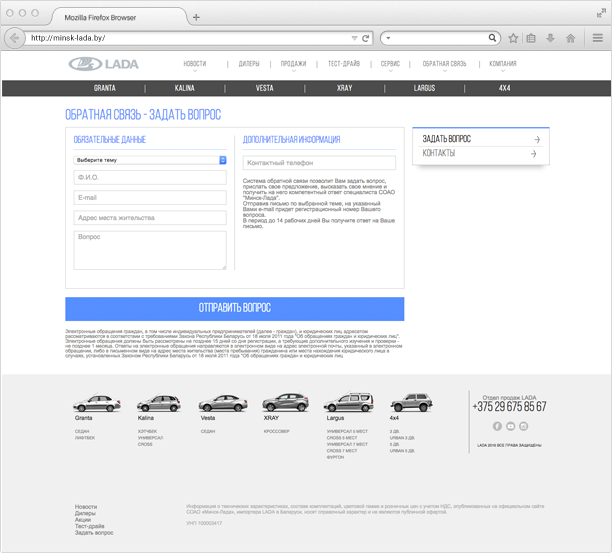This screenshot has height=553, width=612.
Task: Open the ДИЛЕРЫ menu item
Action: (249, 64)
